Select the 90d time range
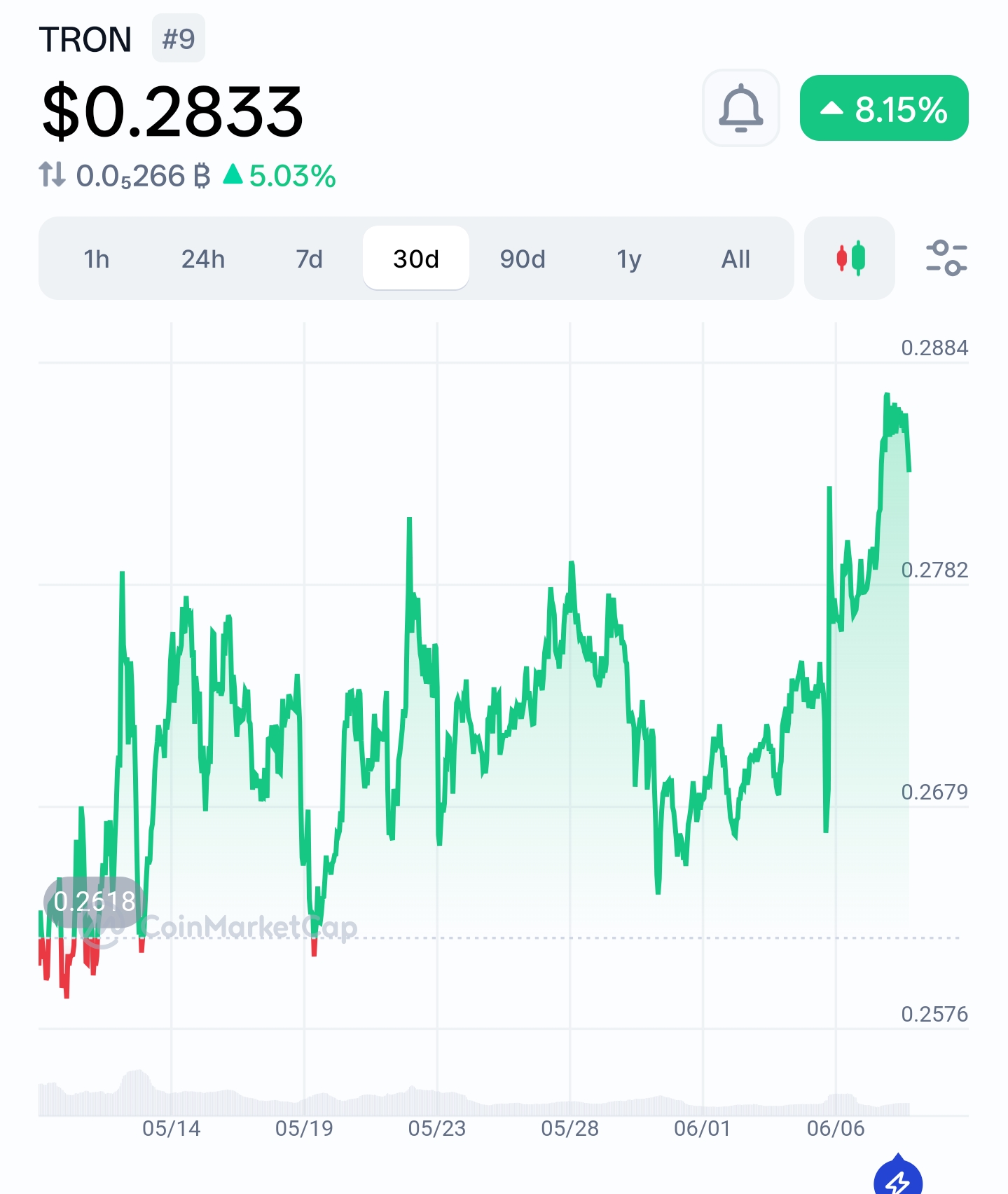 [x=523, y=259]
